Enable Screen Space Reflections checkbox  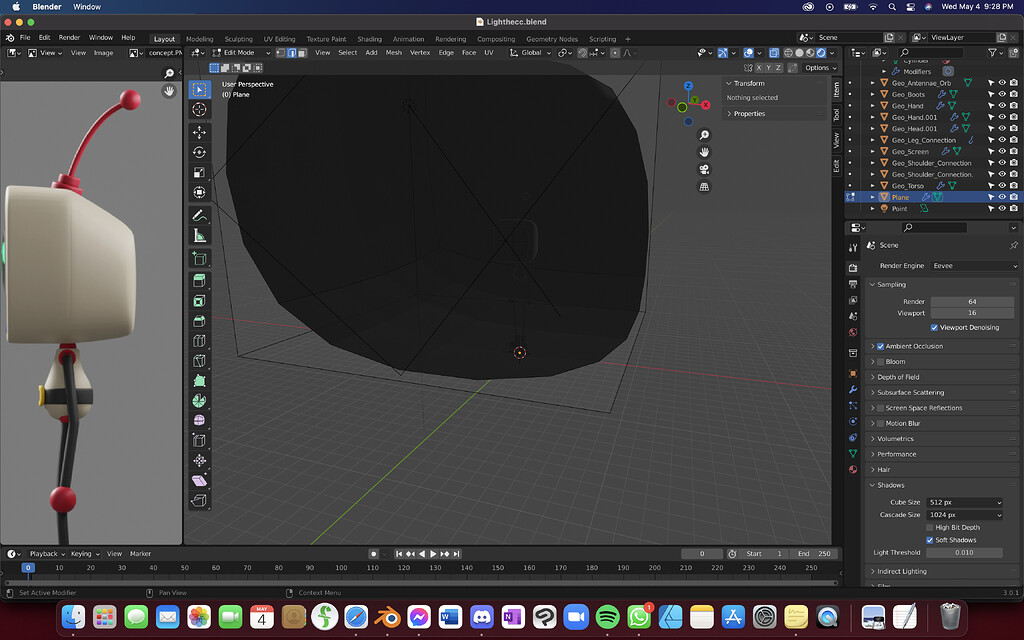(x=880, y=408)
